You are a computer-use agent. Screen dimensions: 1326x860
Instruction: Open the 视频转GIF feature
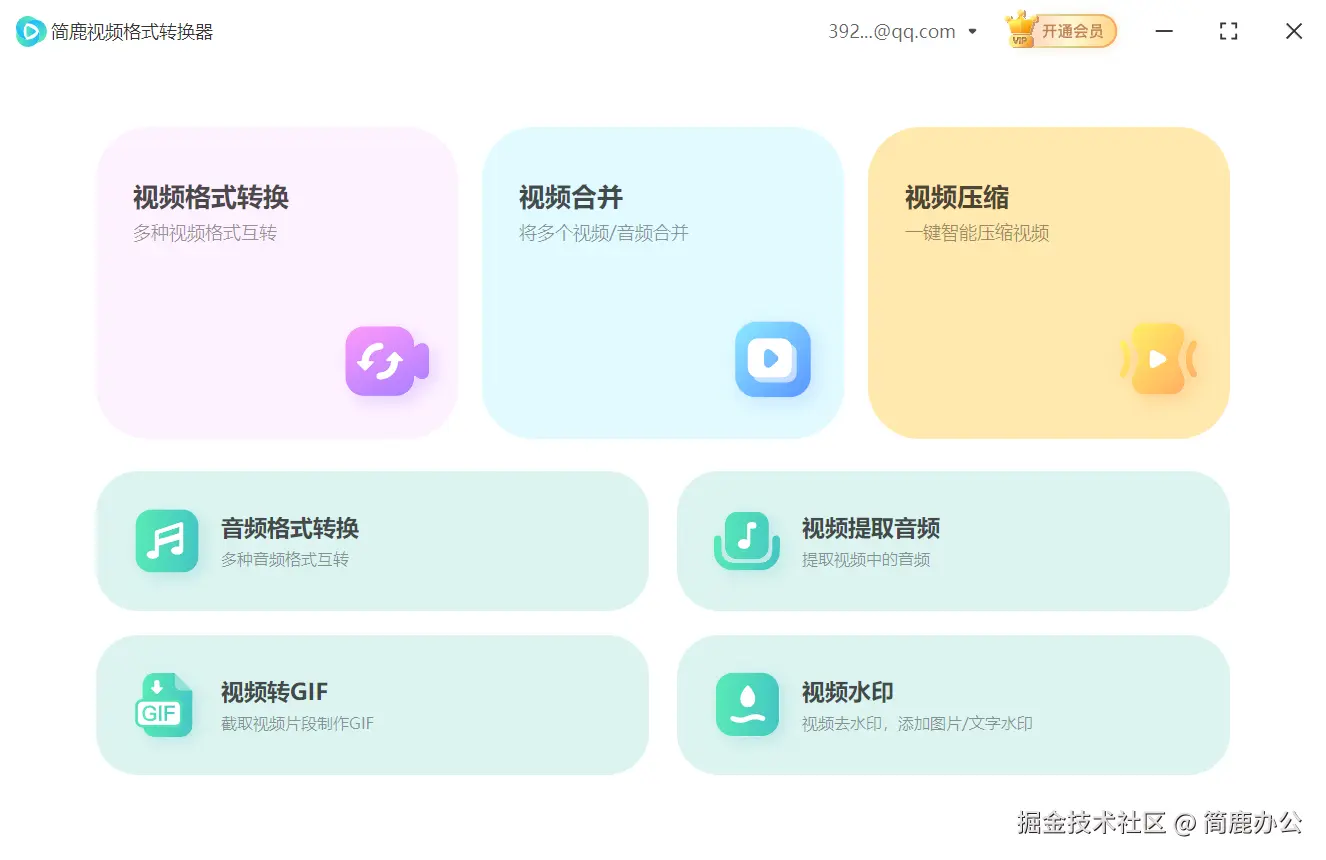coord(372,705)
